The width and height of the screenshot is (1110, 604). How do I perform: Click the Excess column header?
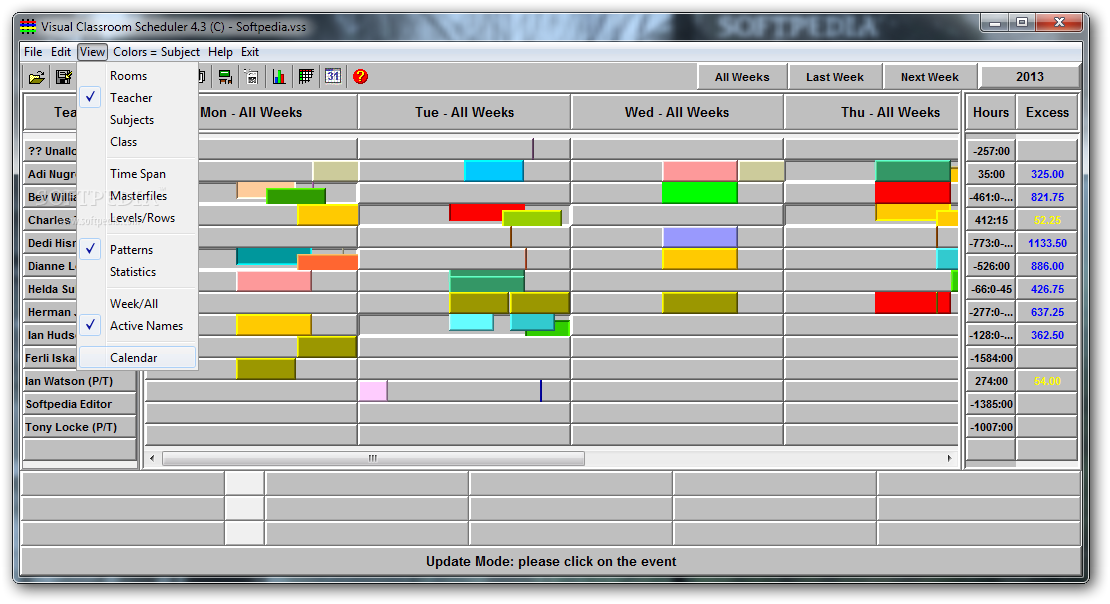(x=1047, y=113)
